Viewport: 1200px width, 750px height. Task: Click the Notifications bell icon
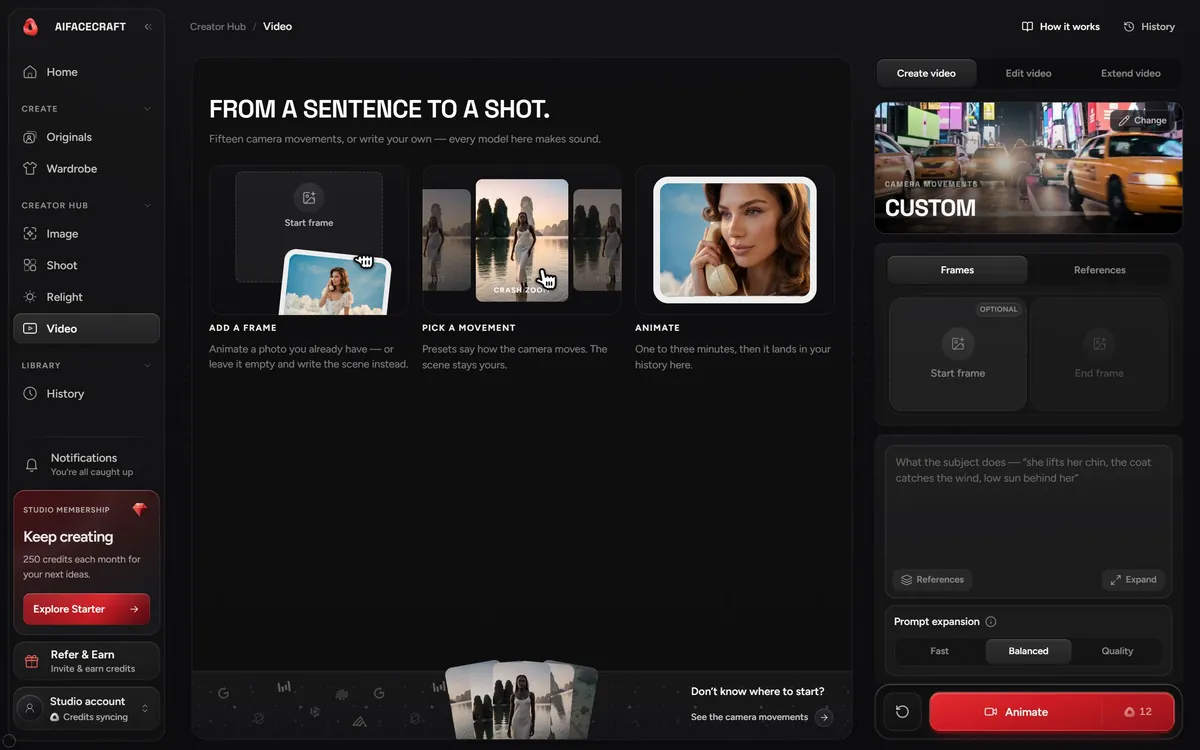[x=31, y=465]
